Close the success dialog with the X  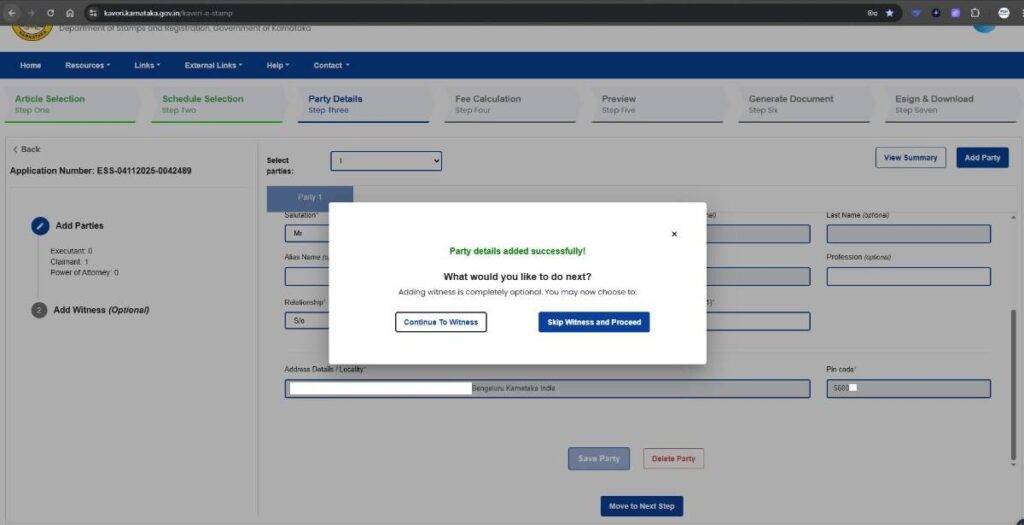click(674, 234)
